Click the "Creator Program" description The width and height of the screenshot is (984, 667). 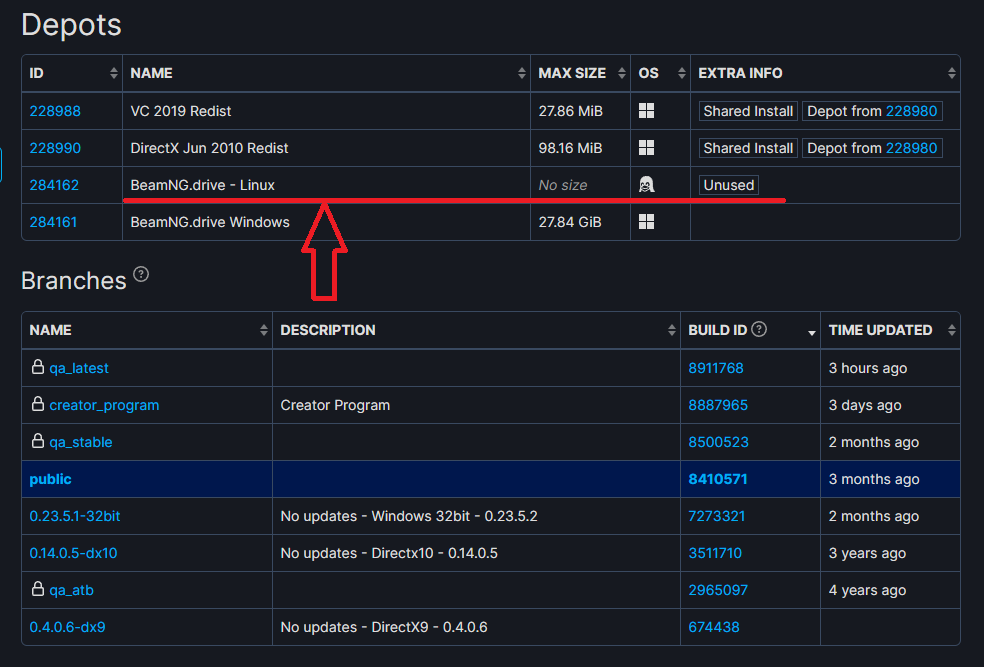[335, 405]
